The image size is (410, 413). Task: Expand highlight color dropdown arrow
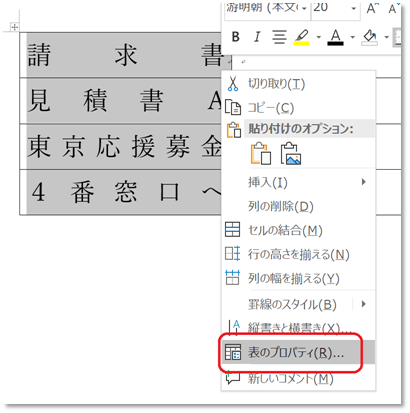point(318,37)
